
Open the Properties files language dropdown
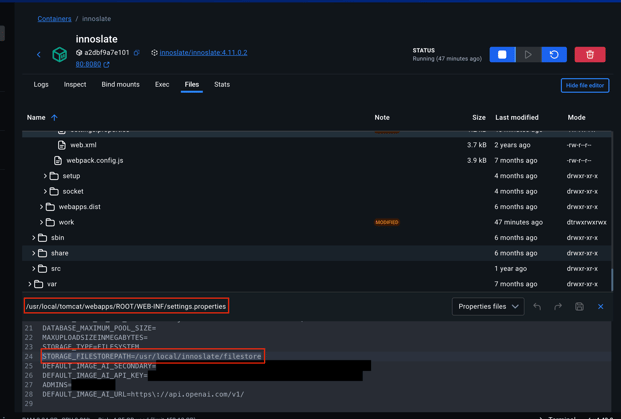click(x=488, y=307)
